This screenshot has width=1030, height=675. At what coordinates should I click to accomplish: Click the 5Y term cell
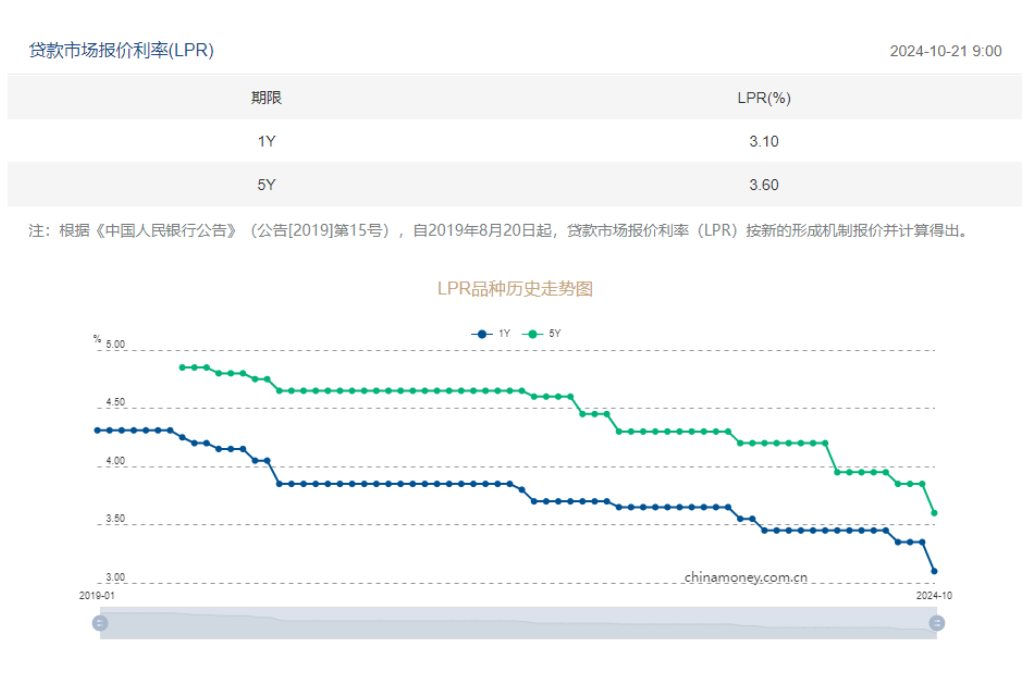click(266, 185)
